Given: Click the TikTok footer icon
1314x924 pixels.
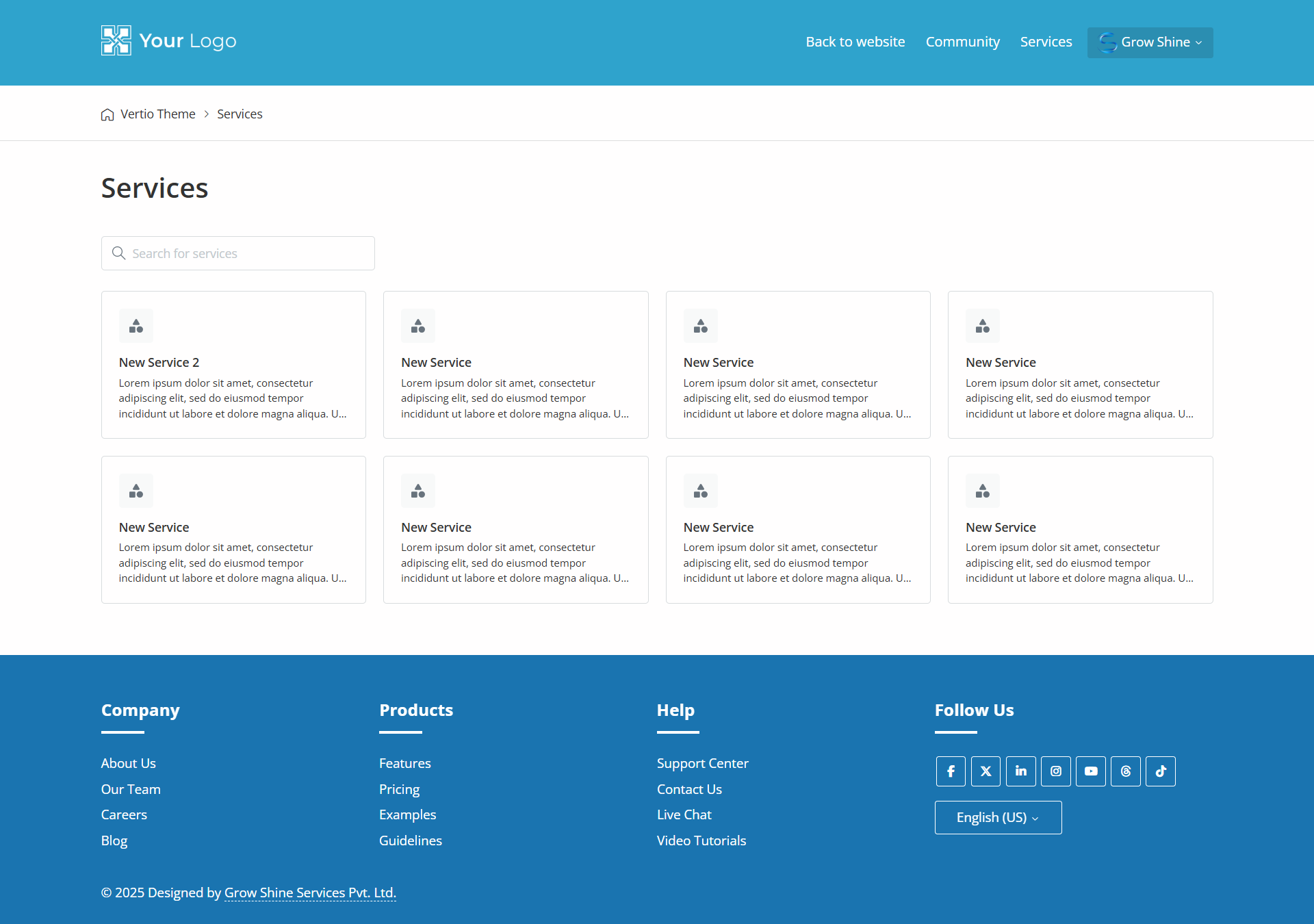Looking at the screenshot, I should (x=1161, y=771).
